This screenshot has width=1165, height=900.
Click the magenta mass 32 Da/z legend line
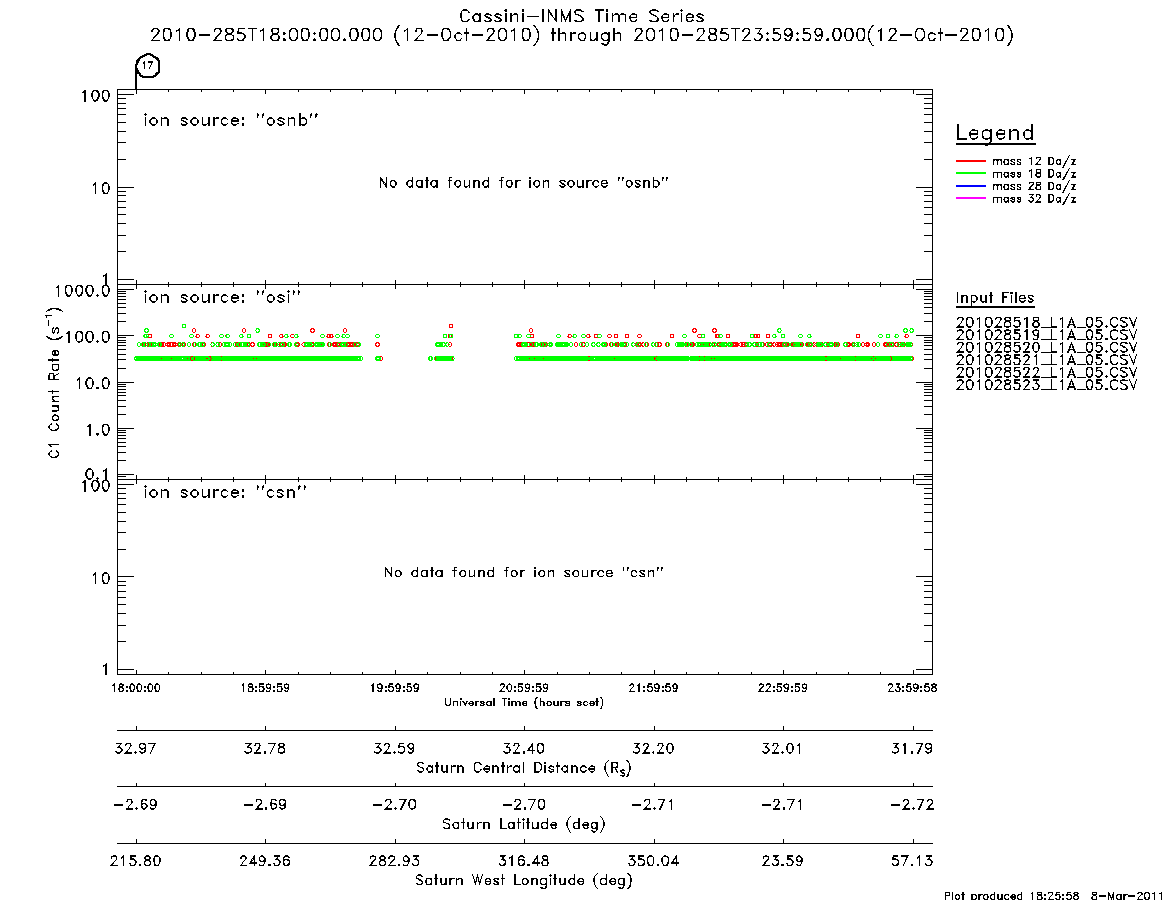click(x=970, y=199)
